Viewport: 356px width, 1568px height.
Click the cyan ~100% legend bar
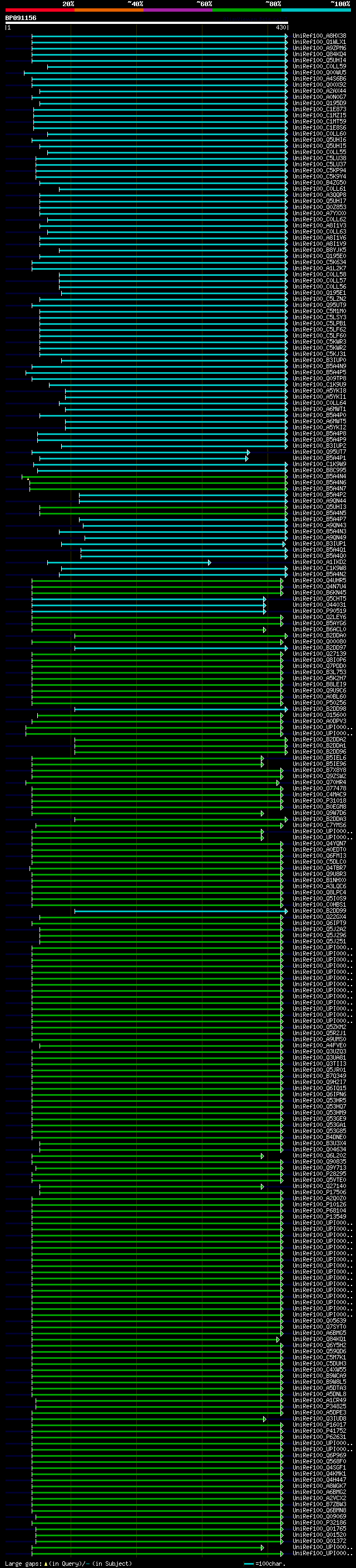coord(316,10)
